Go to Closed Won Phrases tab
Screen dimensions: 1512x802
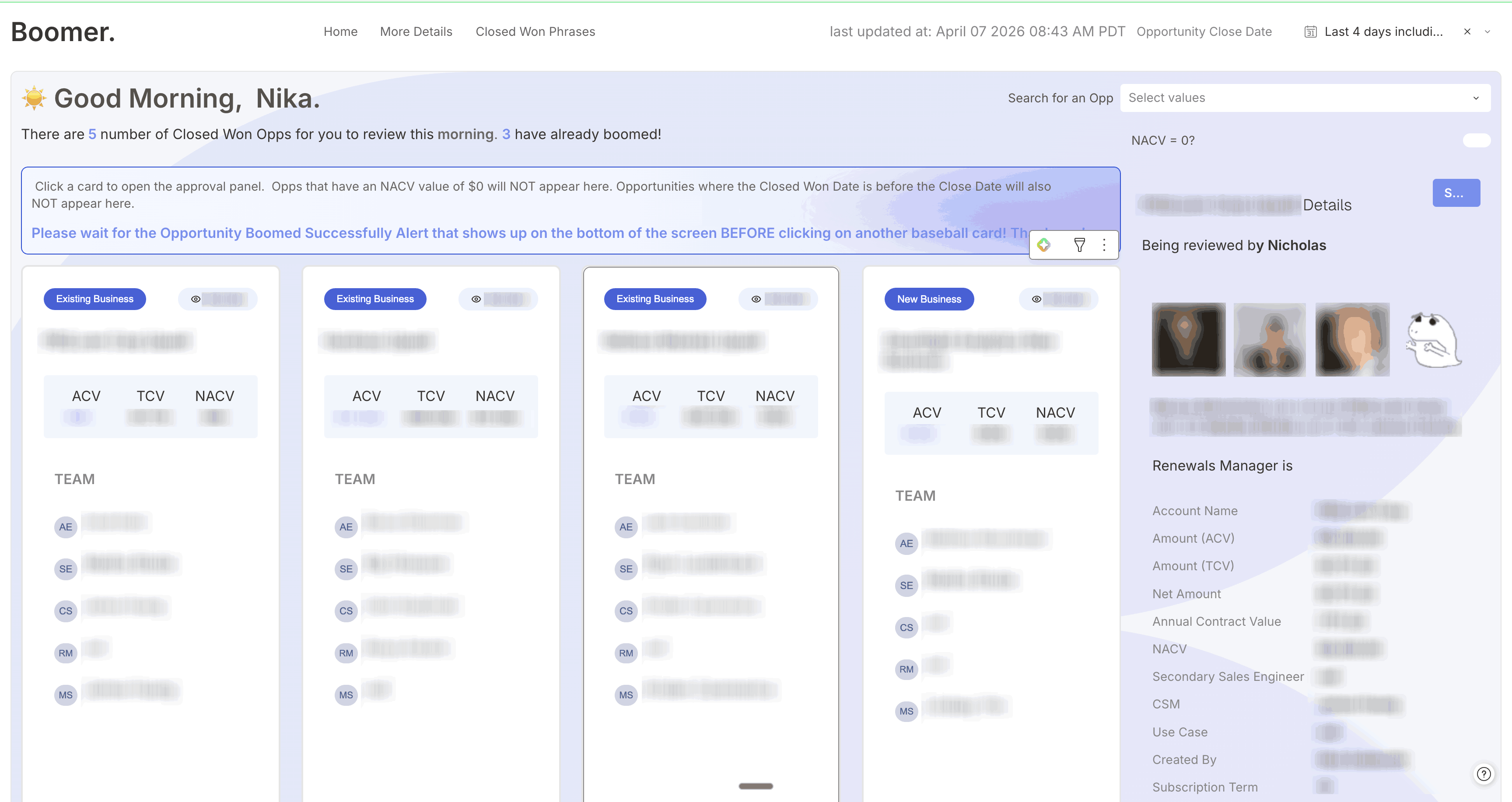(x=535, y=31)
